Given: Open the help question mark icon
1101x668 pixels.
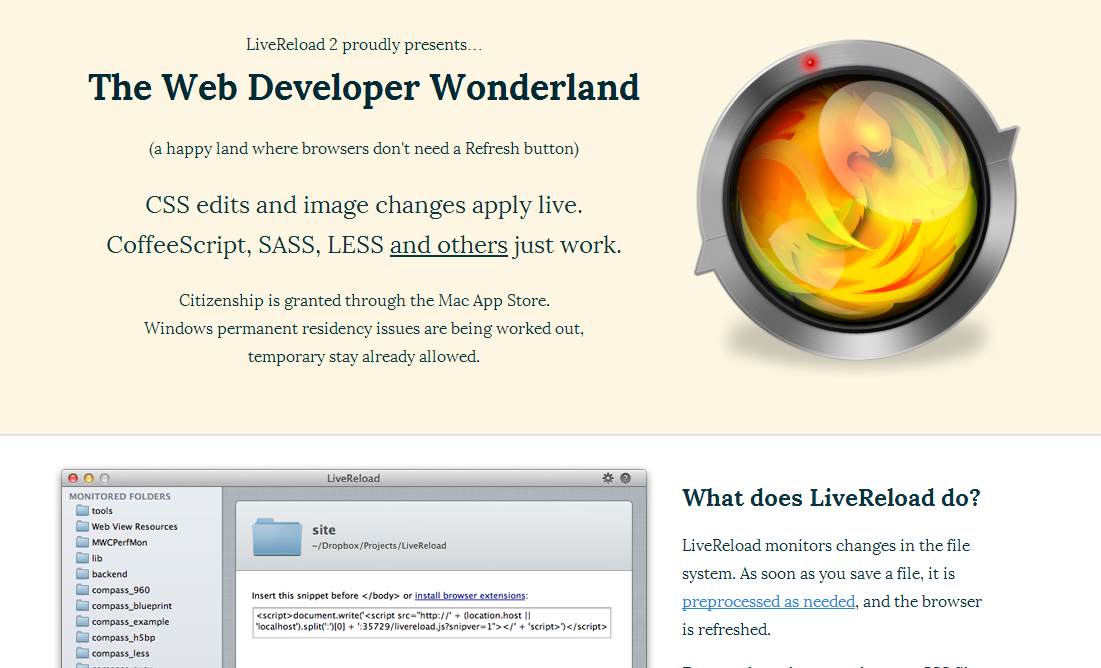Looking at the screenshot, I should click(x=625, y=478).
